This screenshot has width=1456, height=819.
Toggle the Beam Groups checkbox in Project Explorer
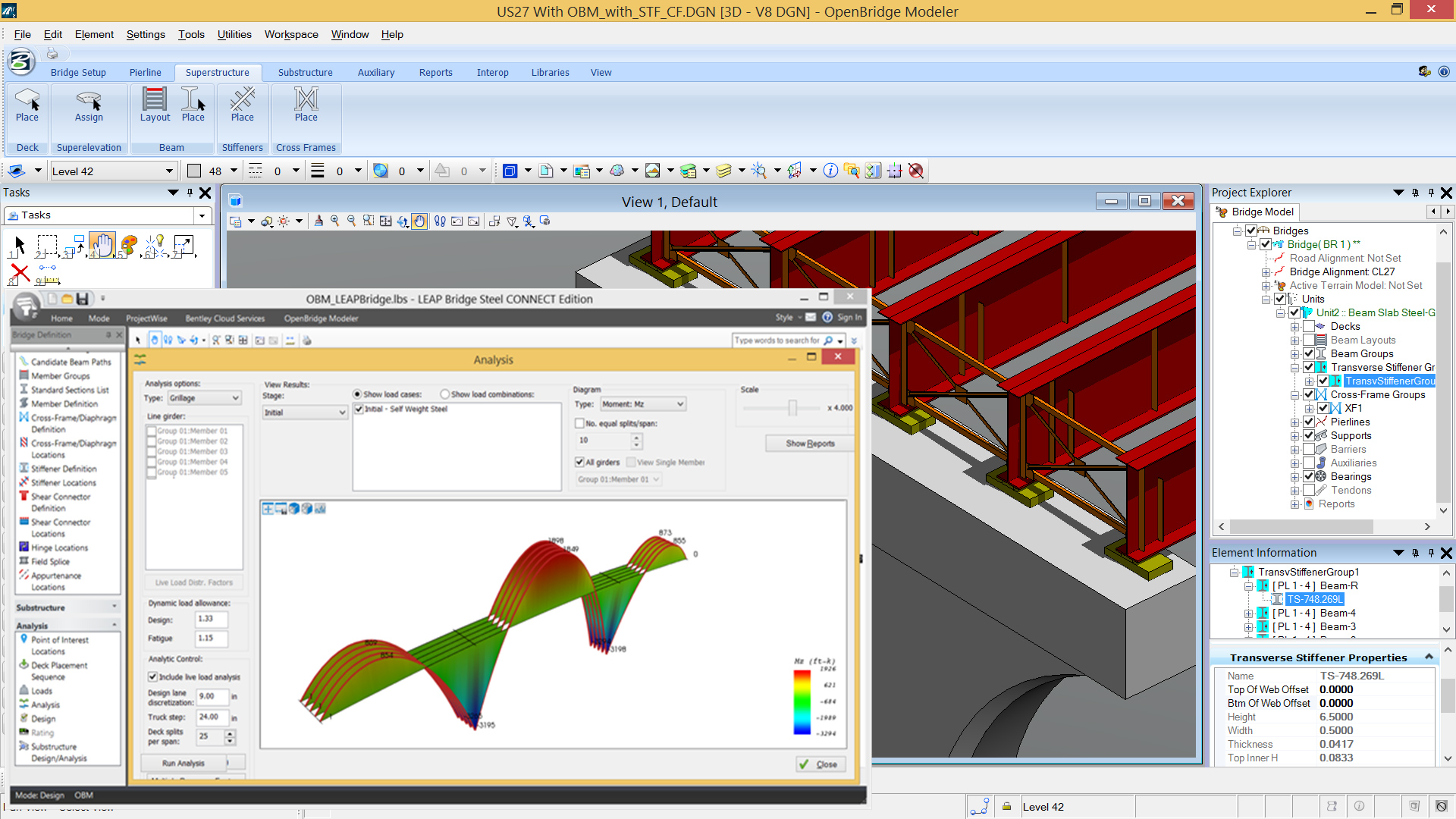(x=1309, y=353)
